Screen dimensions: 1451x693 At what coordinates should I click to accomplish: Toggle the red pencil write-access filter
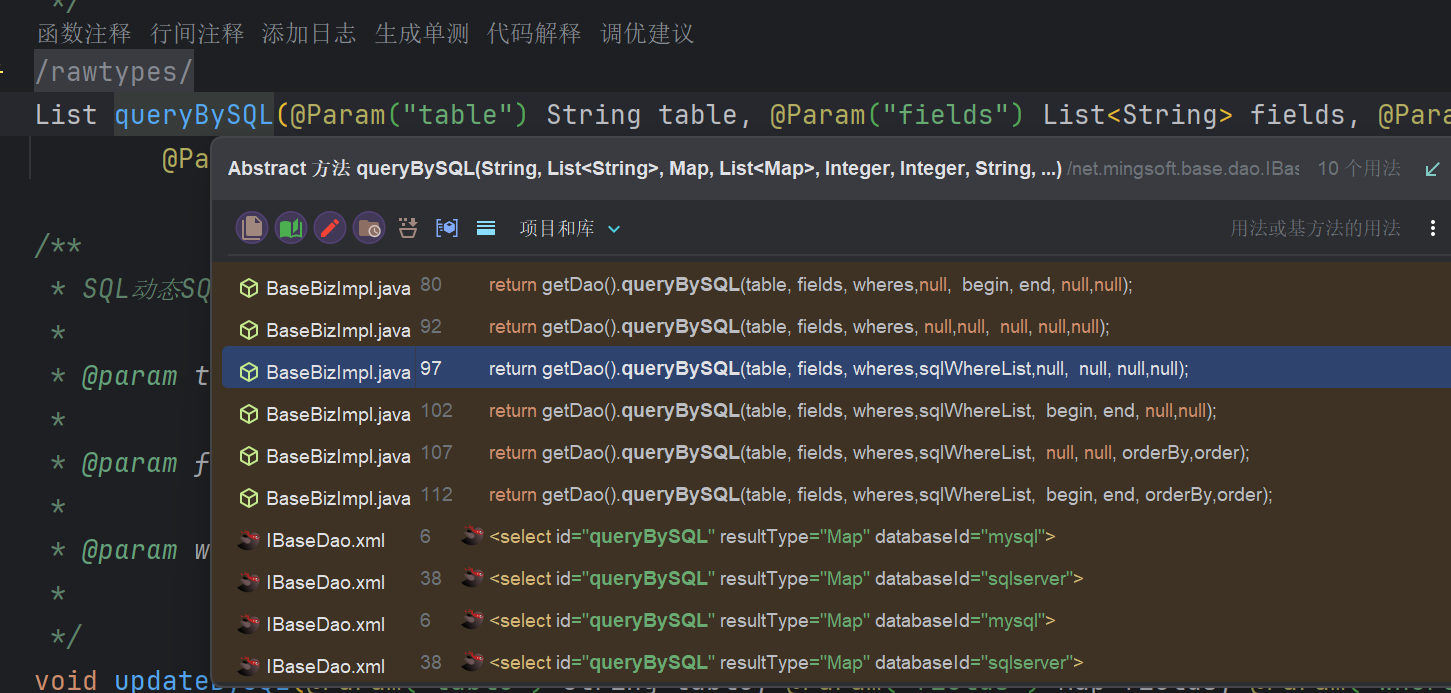[330, 228]
